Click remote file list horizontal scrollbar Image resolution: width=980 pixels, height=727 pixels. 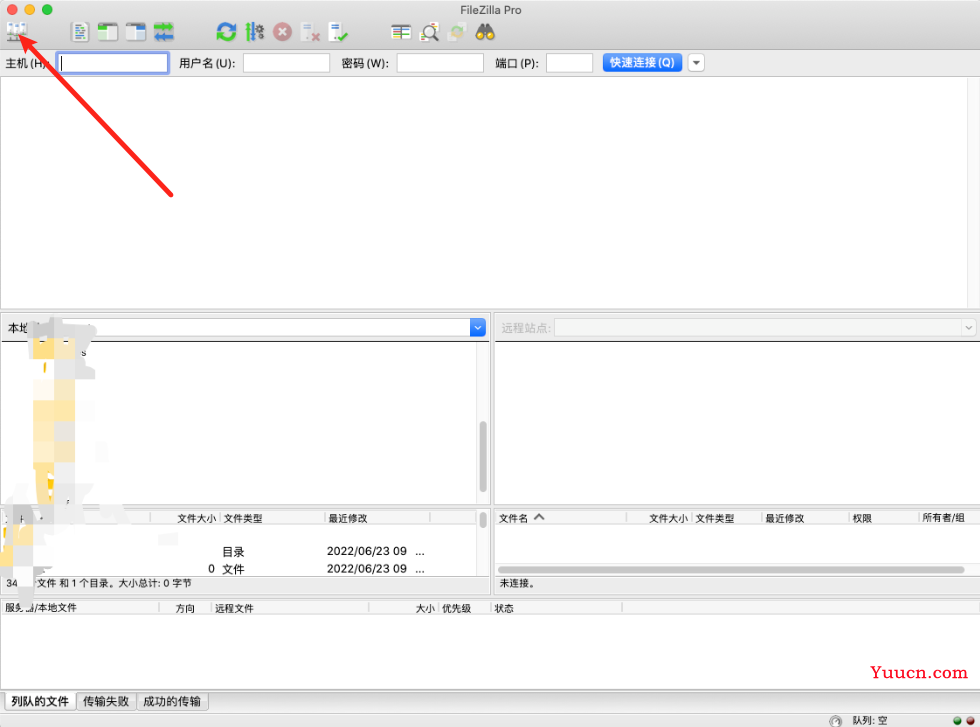point(731,569)
